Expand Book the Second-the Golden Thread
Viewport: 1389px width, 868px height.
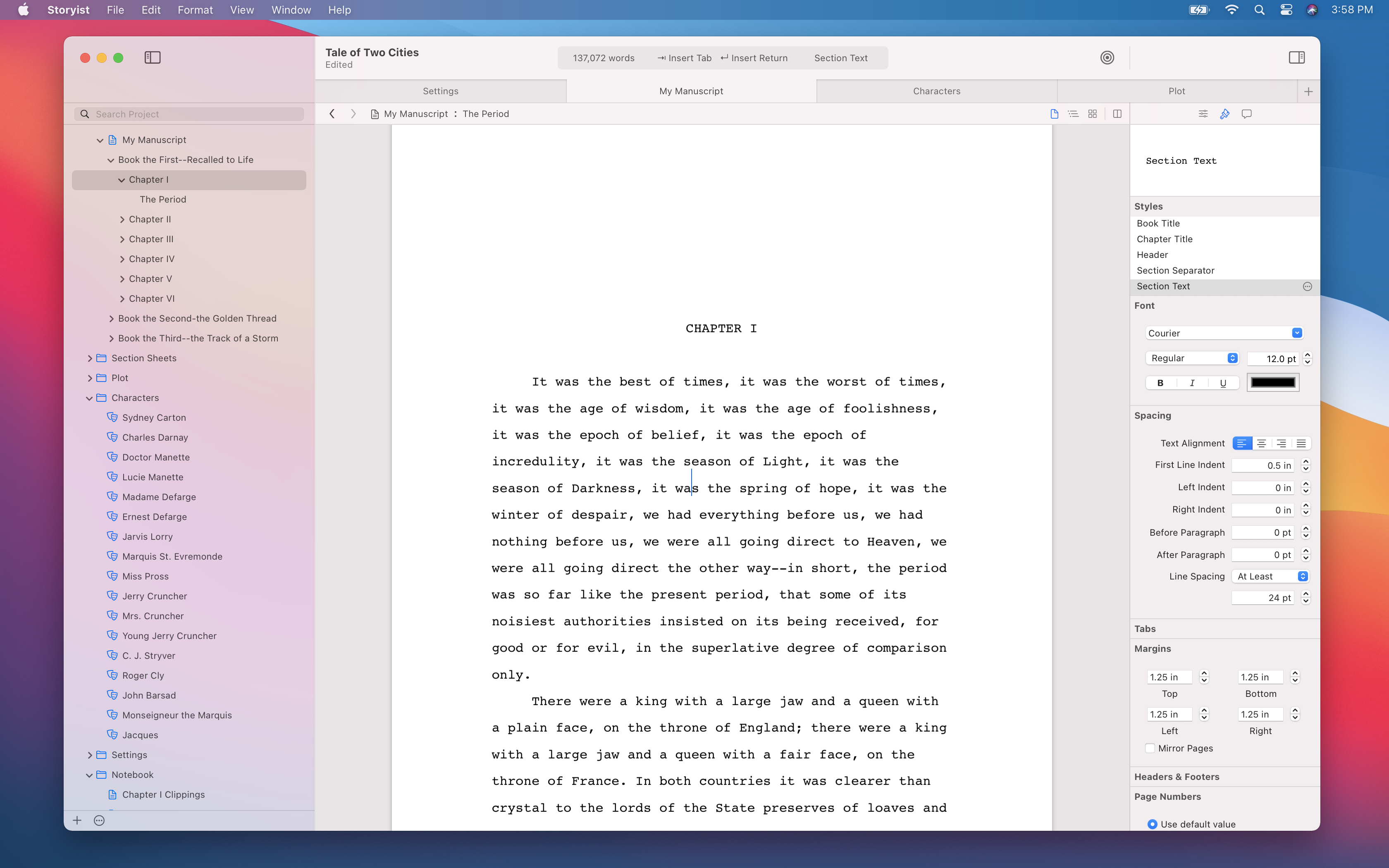tap(111, 319)
